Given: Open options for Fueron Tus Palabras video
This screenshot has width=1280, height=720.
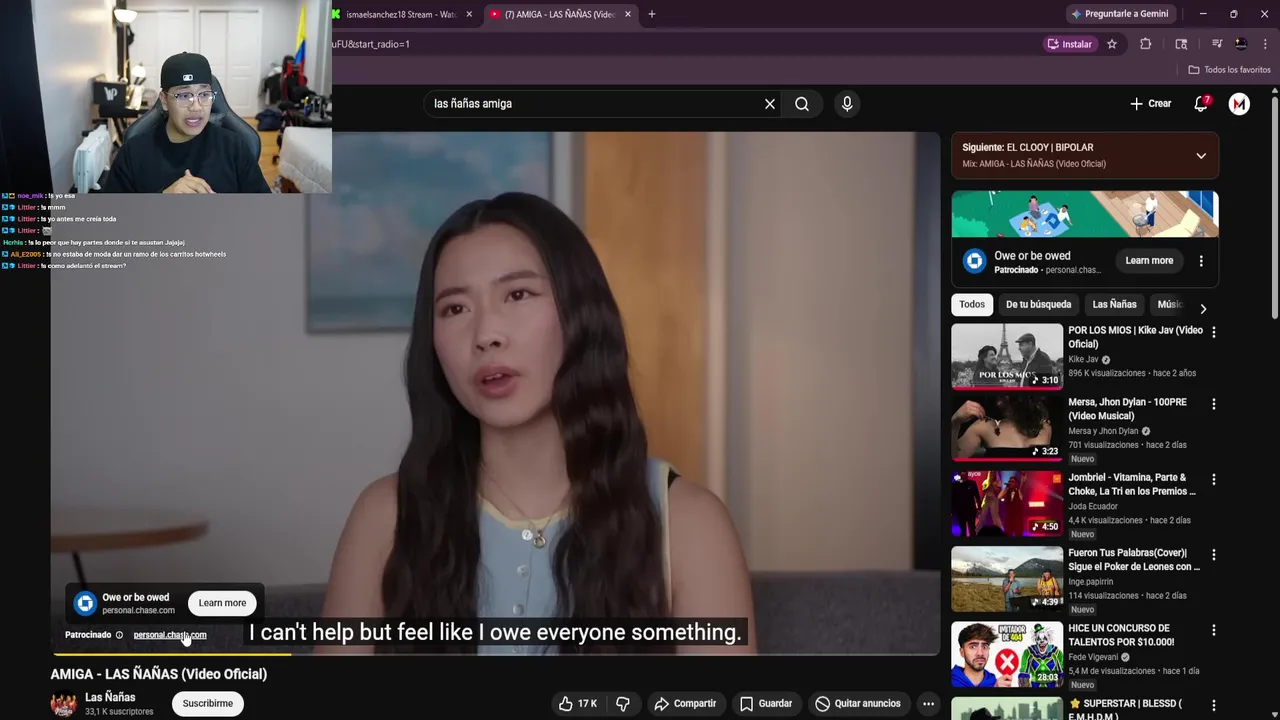Looking at the screenshot, I should 1214,554.
